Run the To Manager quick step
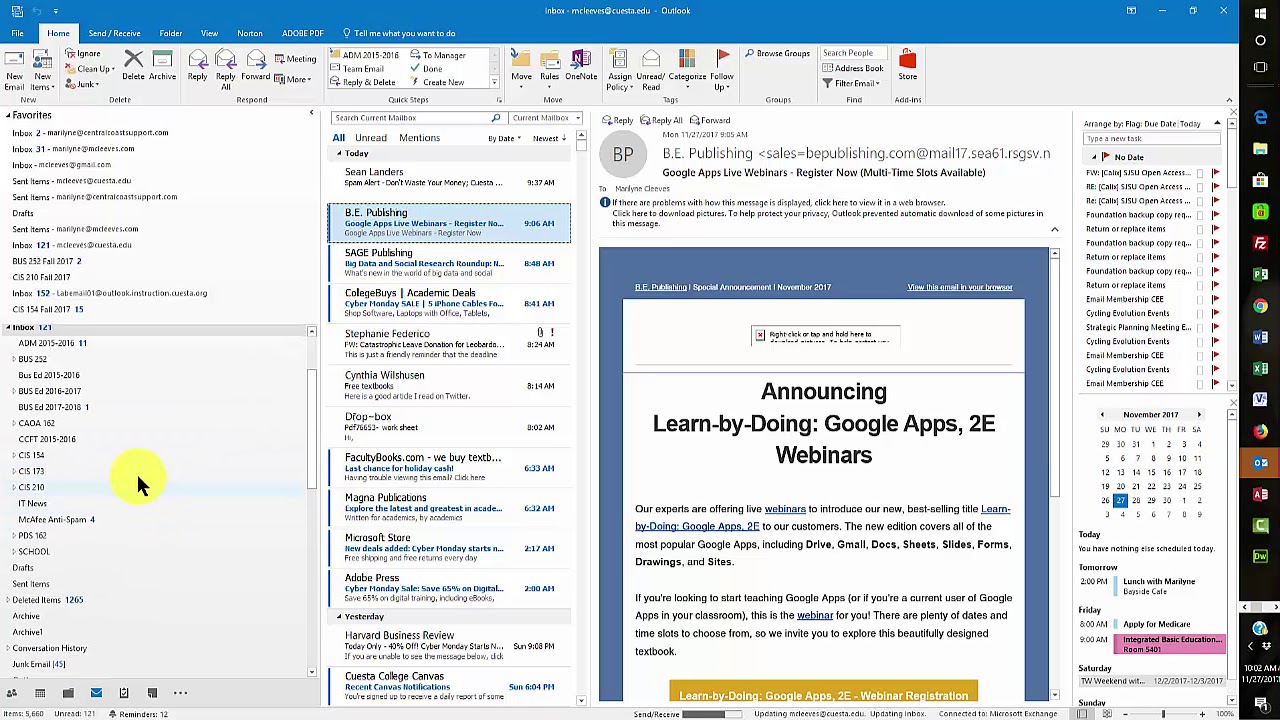1280x720 pixels. [x=438, y=55]
